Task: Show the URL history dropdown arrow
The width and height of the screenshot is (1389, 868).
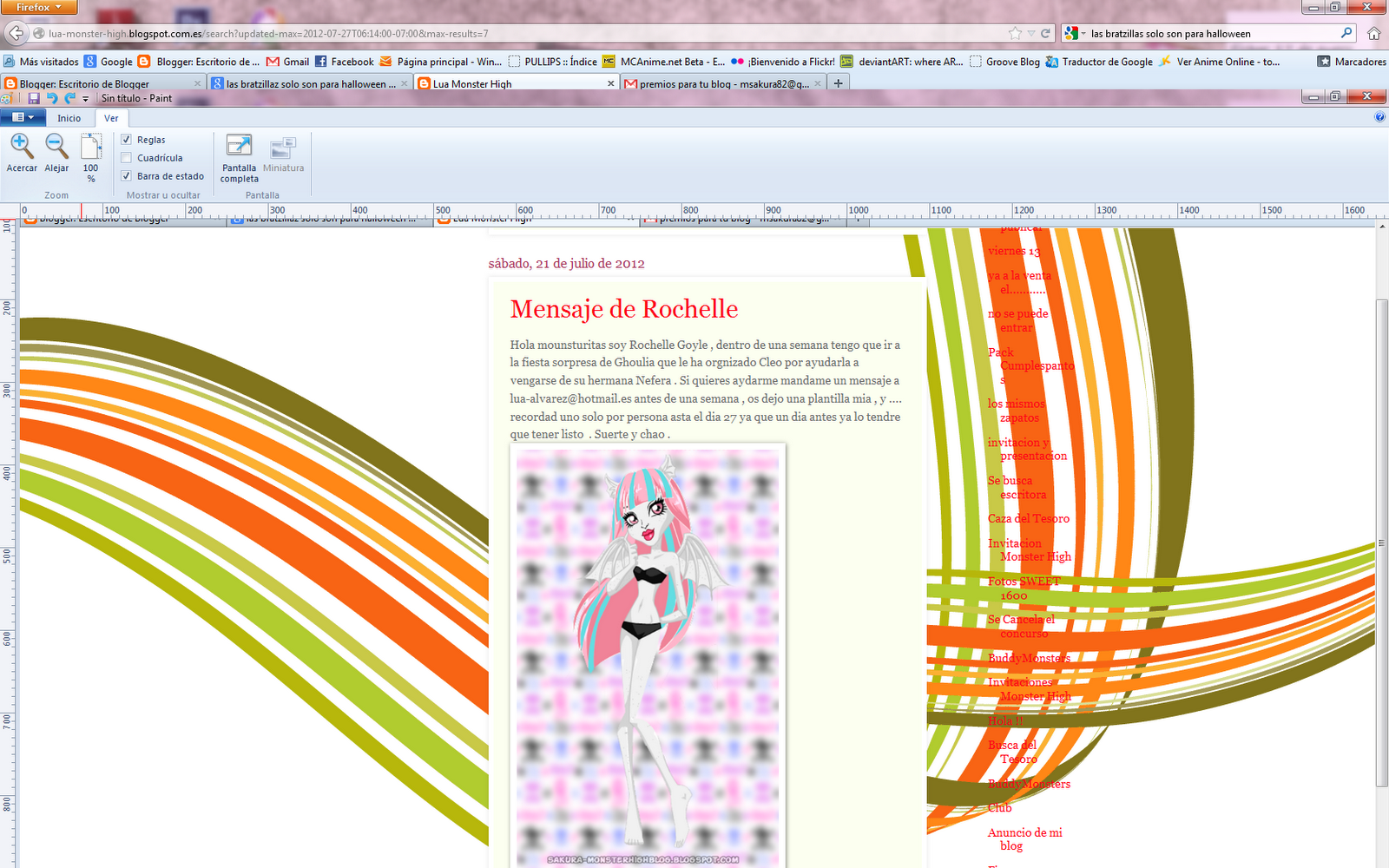Action: pyautogui.click(x=1030, y=34)
